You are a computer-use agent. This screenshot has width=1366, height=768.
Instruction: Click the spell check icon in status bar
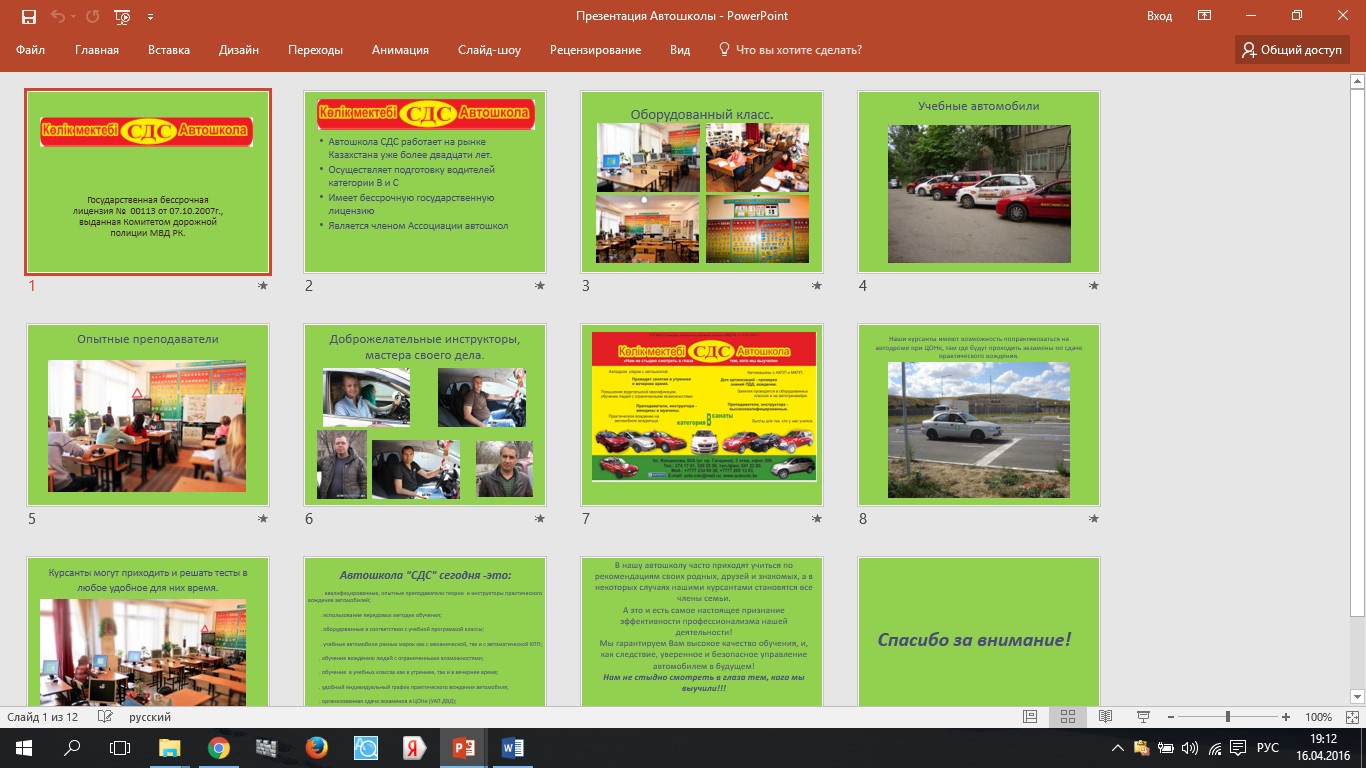pos(105,717)
